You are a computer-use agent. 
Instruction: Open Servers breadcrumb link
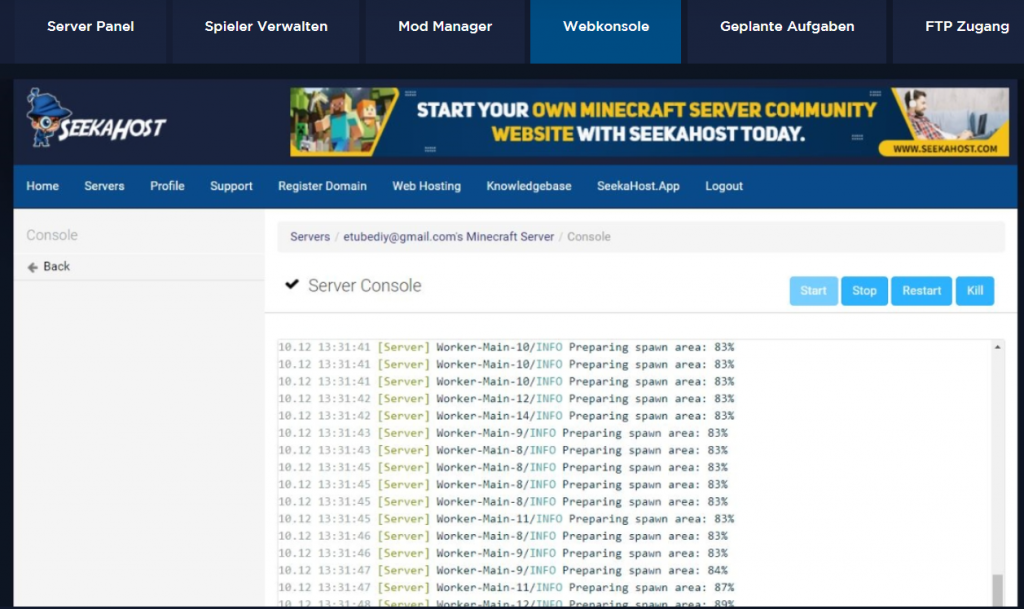[310, 237]
